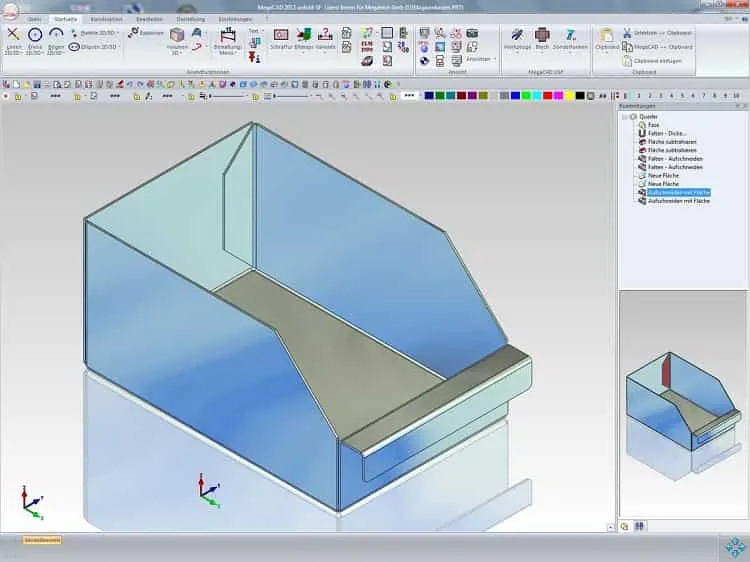
Task: Open the Bemaßung dimension tool
Action: (228, 41)
